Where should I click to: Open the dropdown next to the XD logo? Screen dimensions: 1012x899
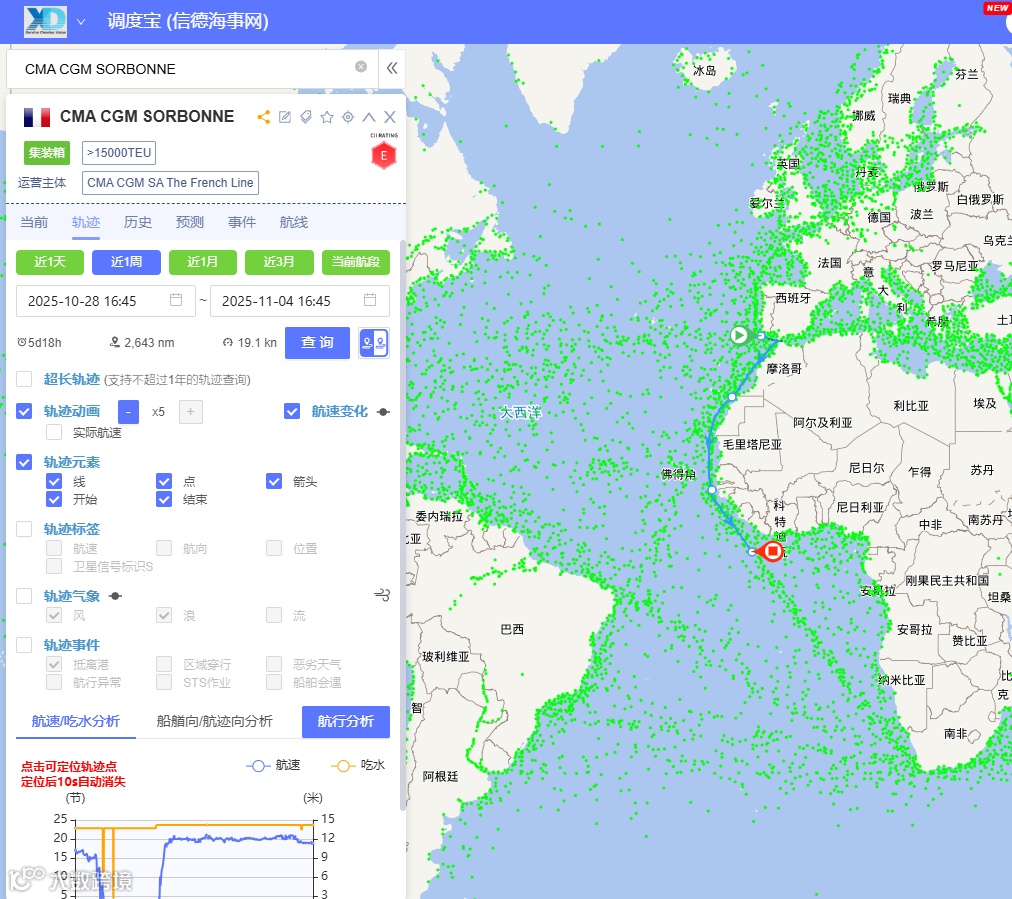81,21
